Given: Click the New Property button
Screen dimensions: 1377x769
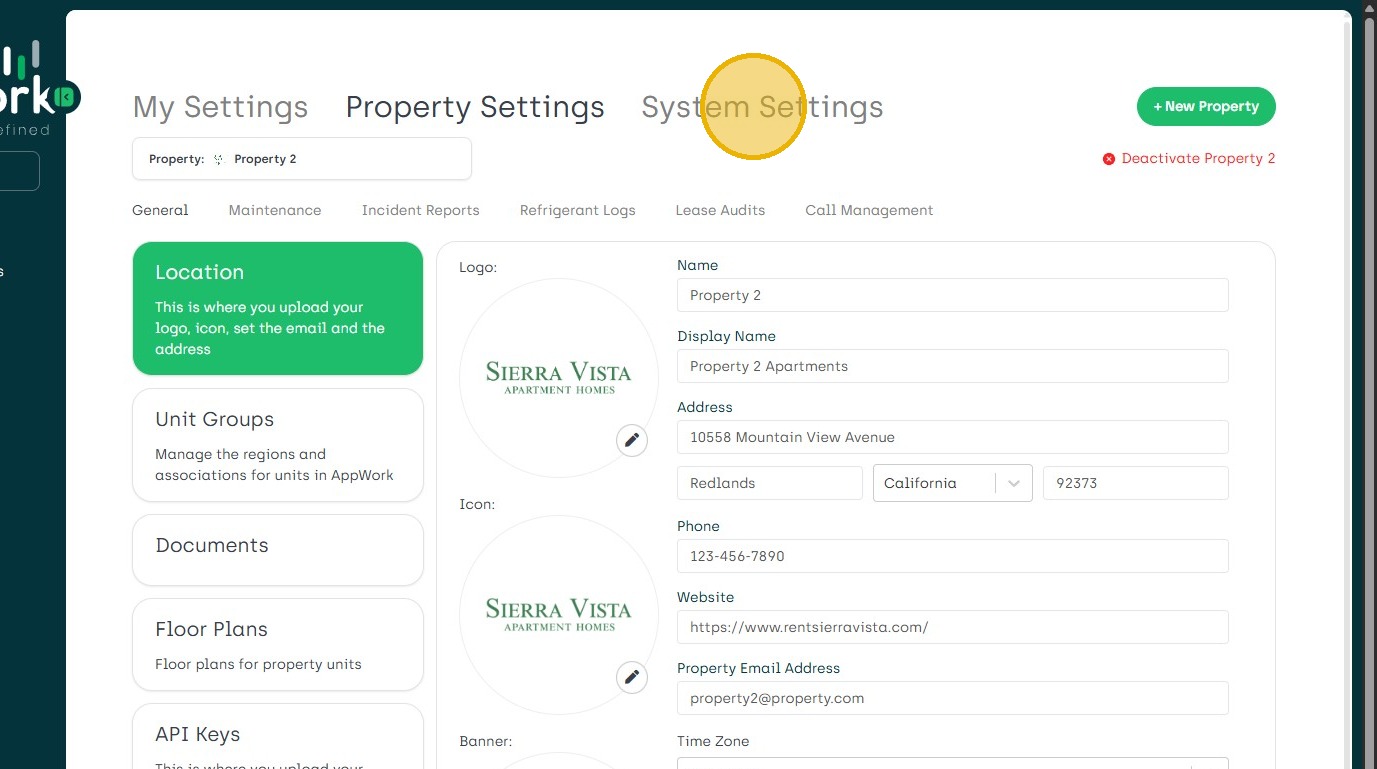Looking at the screenshot, I should click(1206, 106).
